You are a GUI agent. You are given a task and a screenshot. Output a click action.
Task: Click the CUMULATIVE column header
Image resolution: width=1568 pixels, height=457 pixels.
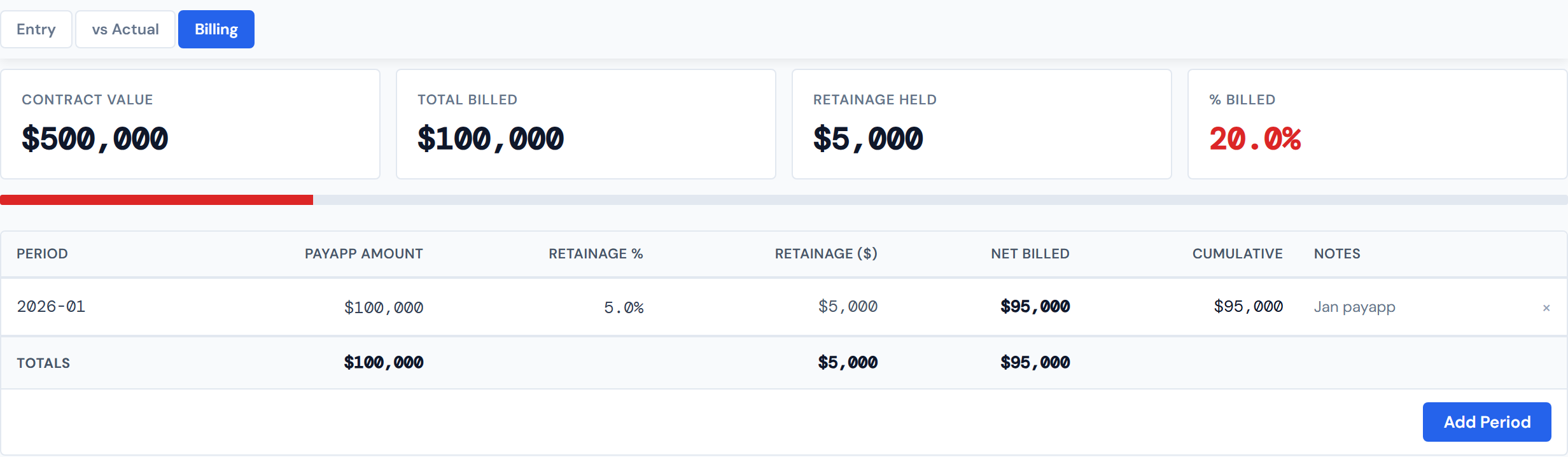pyautogui.click(x=1236, y=253)
